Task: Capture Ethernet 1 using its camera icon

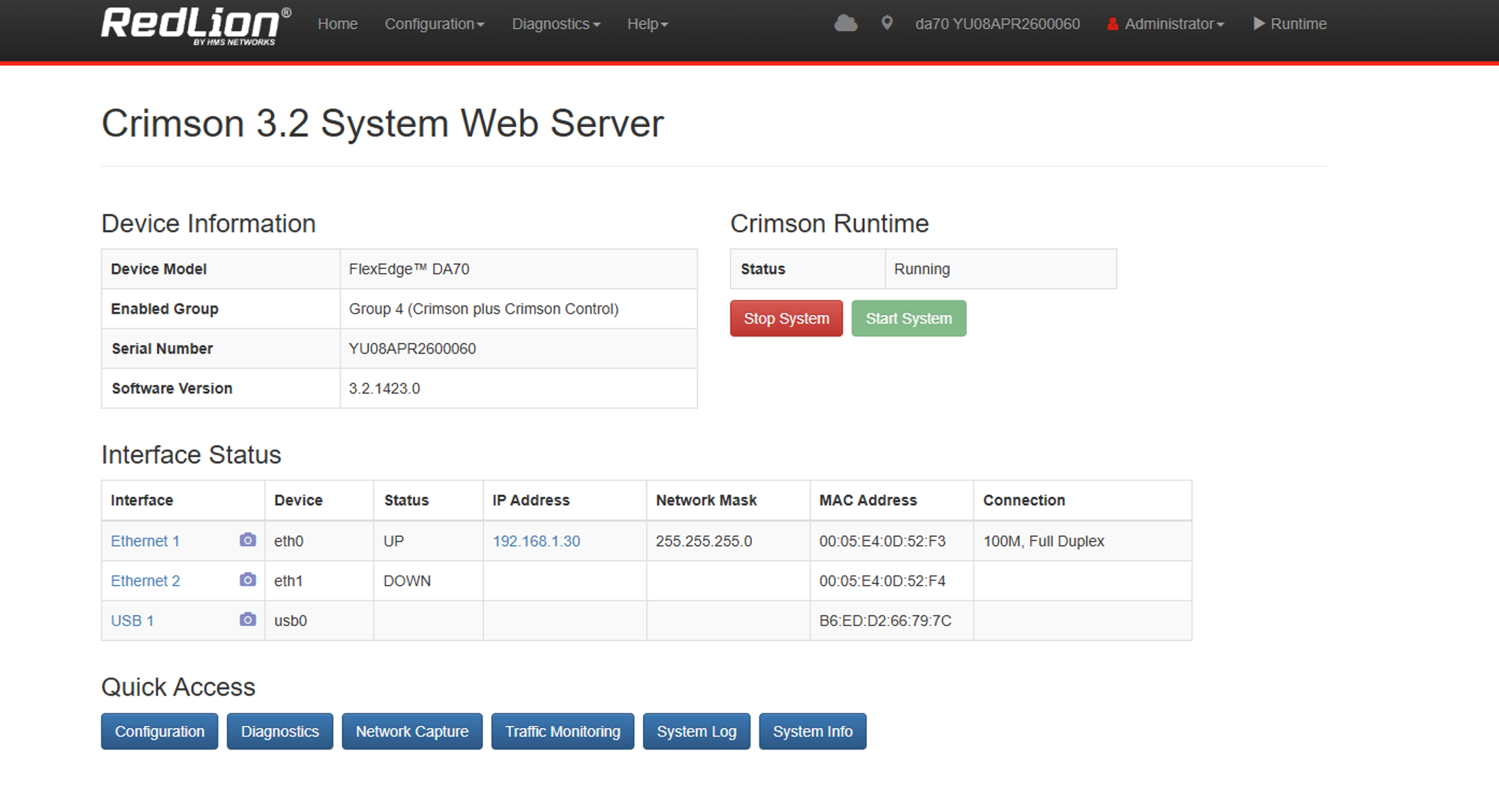Action: [x=247, y=540]
